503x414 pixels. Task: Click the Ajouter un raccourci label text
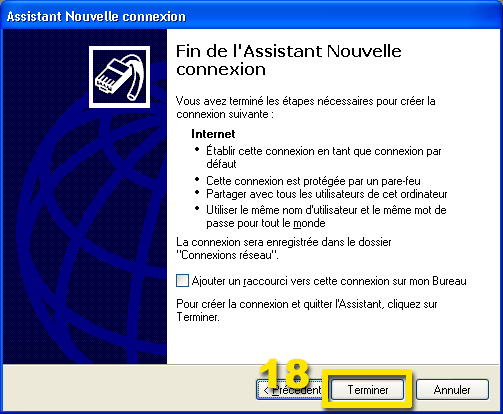point(329,281)
